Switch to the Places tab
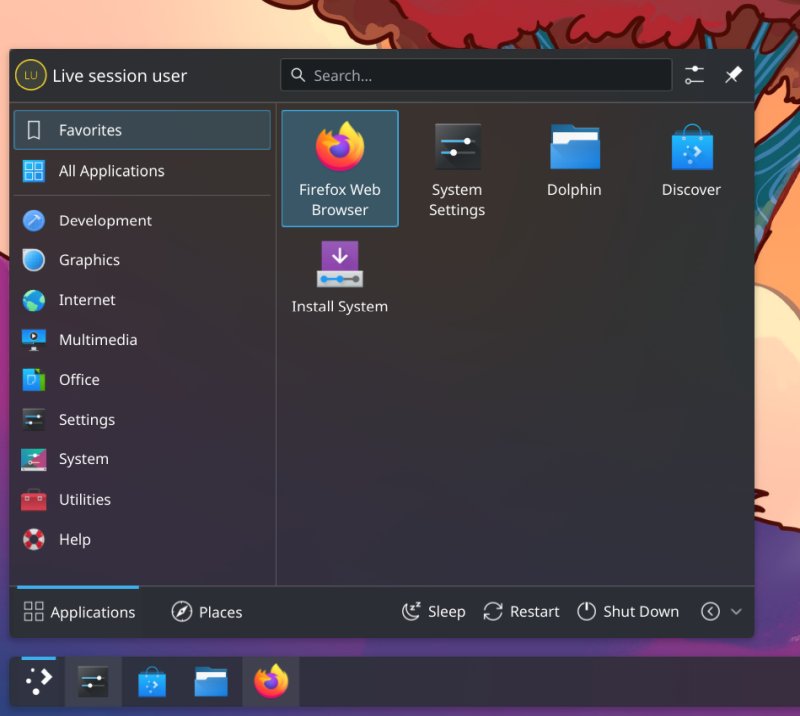The height and width of the screenshot is (716, 800). (x=207, y=612)
